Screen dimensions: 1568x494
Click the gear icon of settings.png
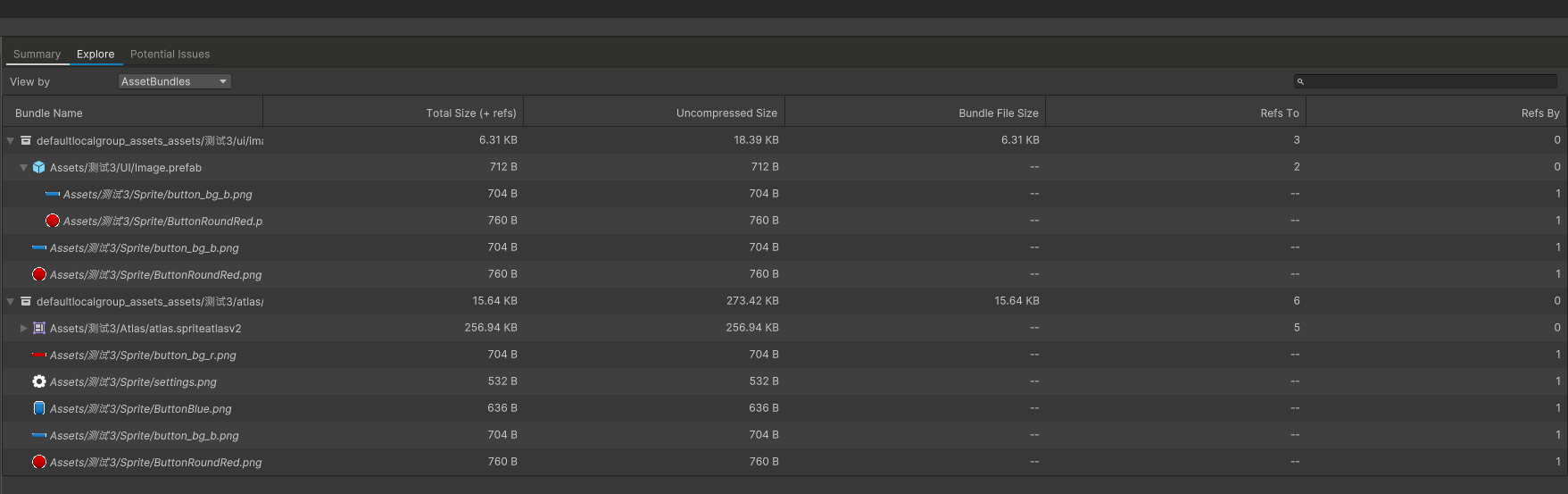pyautogui.click(x=38, y=381)
